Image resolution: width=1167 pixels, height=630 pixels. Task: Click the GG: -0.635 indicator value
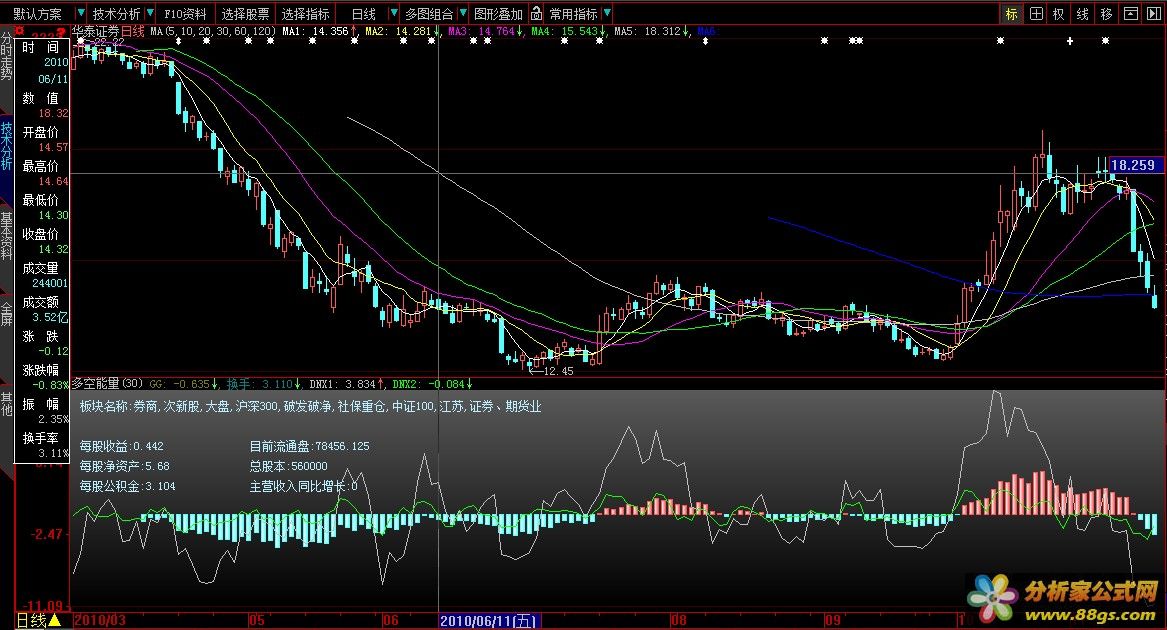181,384
